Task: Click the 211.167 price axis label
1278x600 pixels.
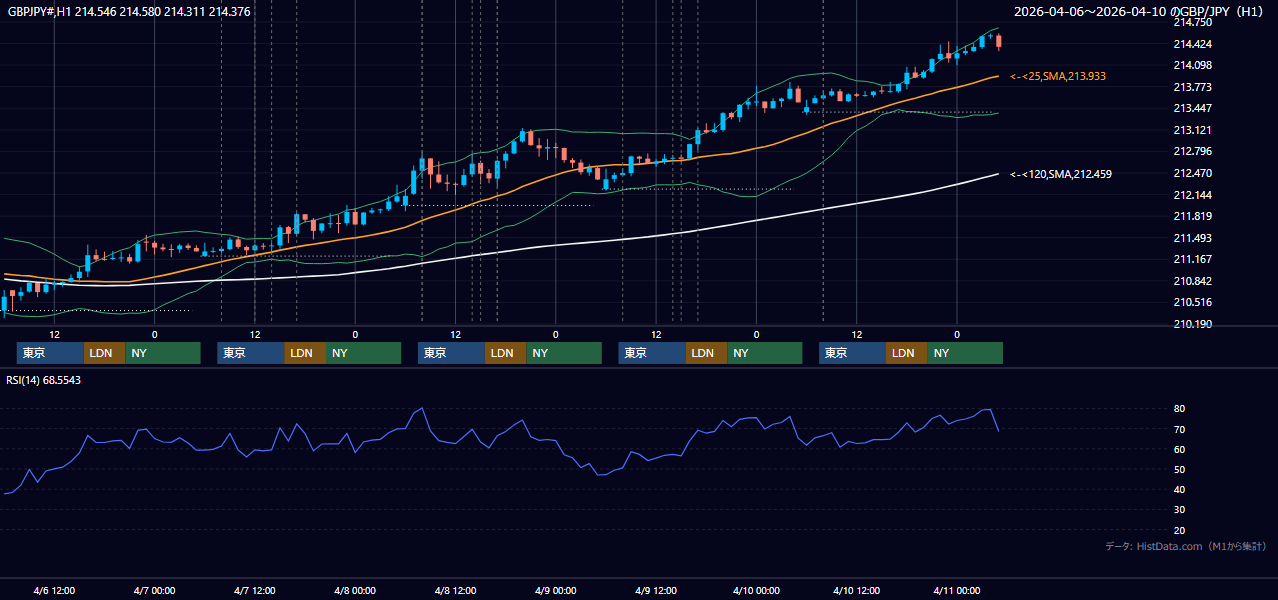Action: 1192,260
